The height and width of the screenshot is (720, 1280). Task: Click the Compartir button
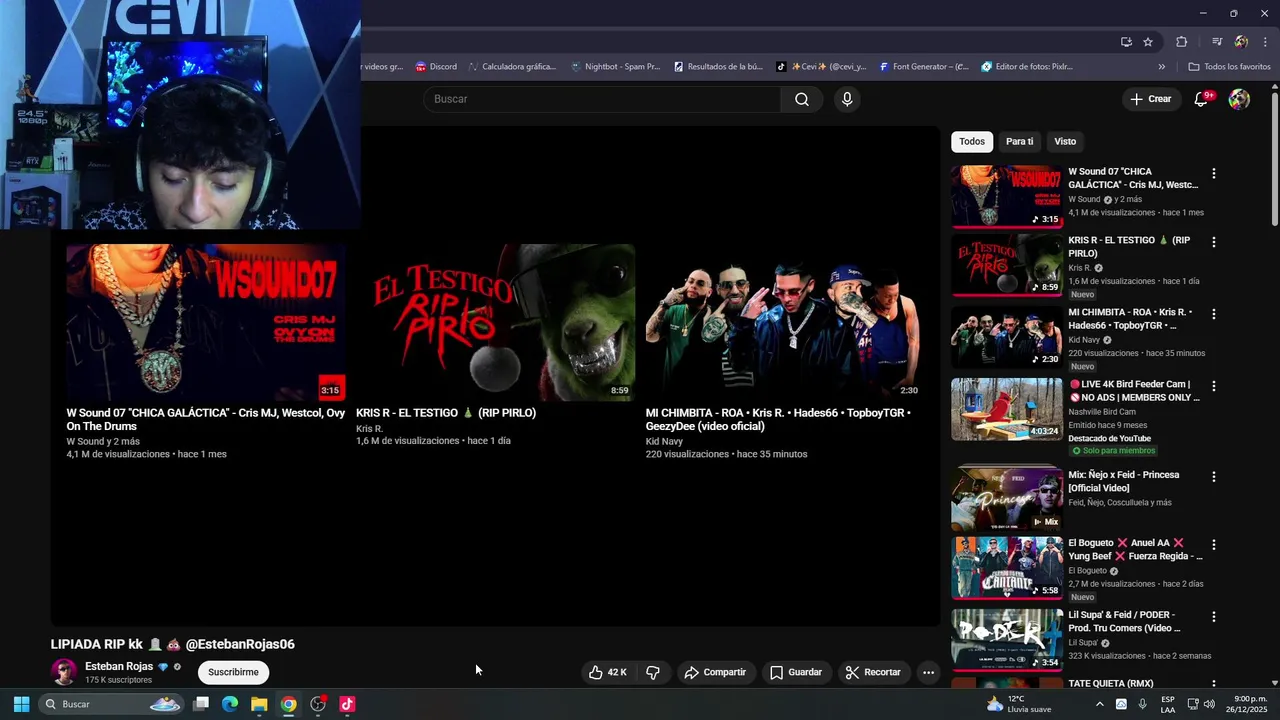pyautogui.click(x=715, y=672)
